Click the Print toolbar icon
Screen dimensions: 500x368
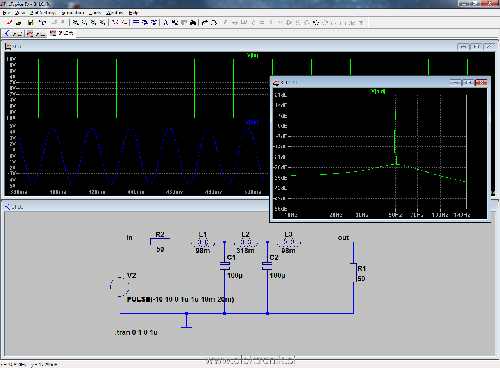205,23
